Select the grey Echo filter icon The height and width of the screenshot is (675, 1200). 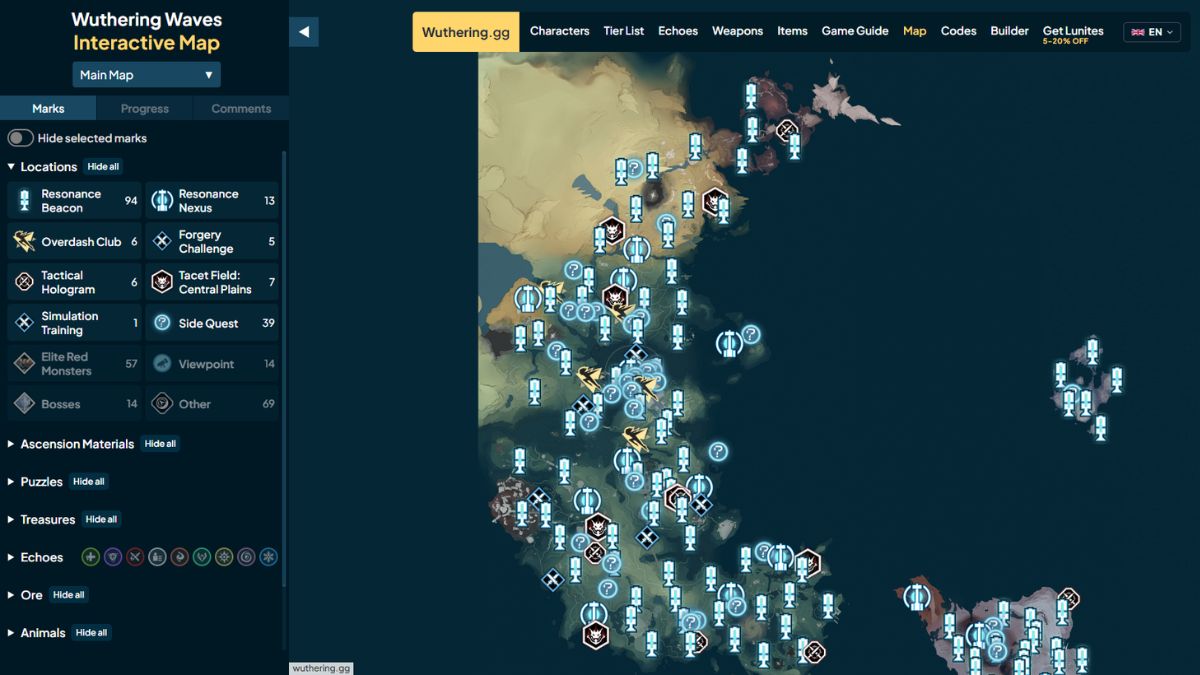157,557
